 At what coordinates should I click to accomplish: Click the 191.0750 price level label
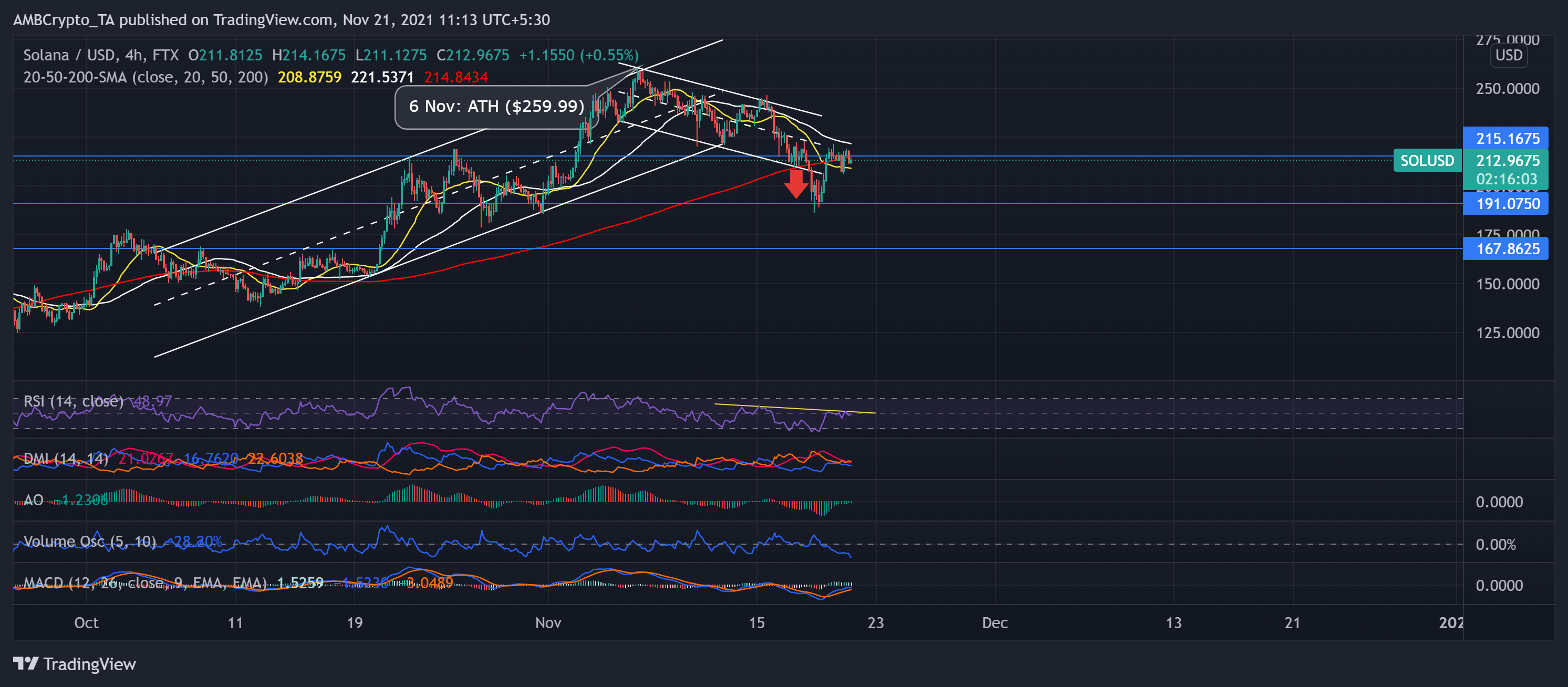click(x=1505, y=203)
